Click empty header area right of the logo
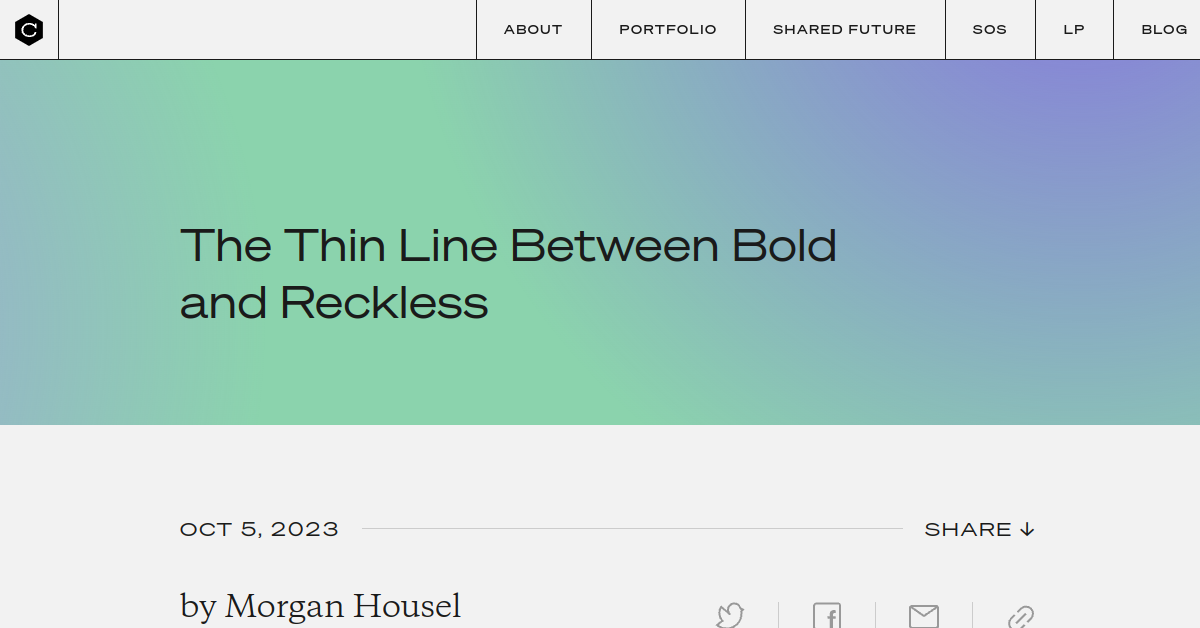Viewport: 1200px width, 628px height. [267, 30]
